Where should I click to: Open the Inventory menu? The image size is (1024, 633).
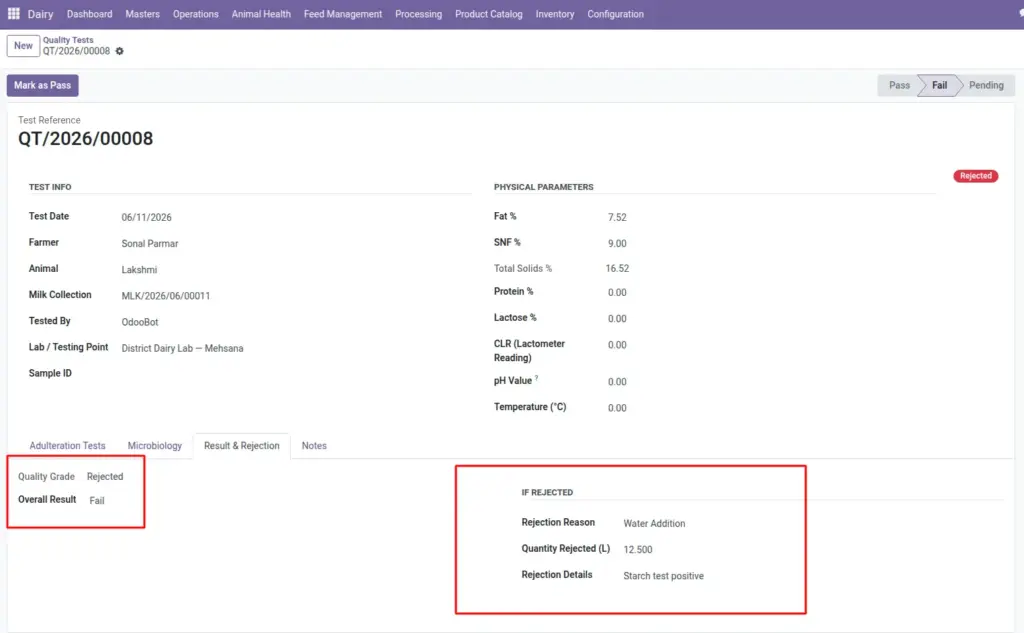[555, 14]
